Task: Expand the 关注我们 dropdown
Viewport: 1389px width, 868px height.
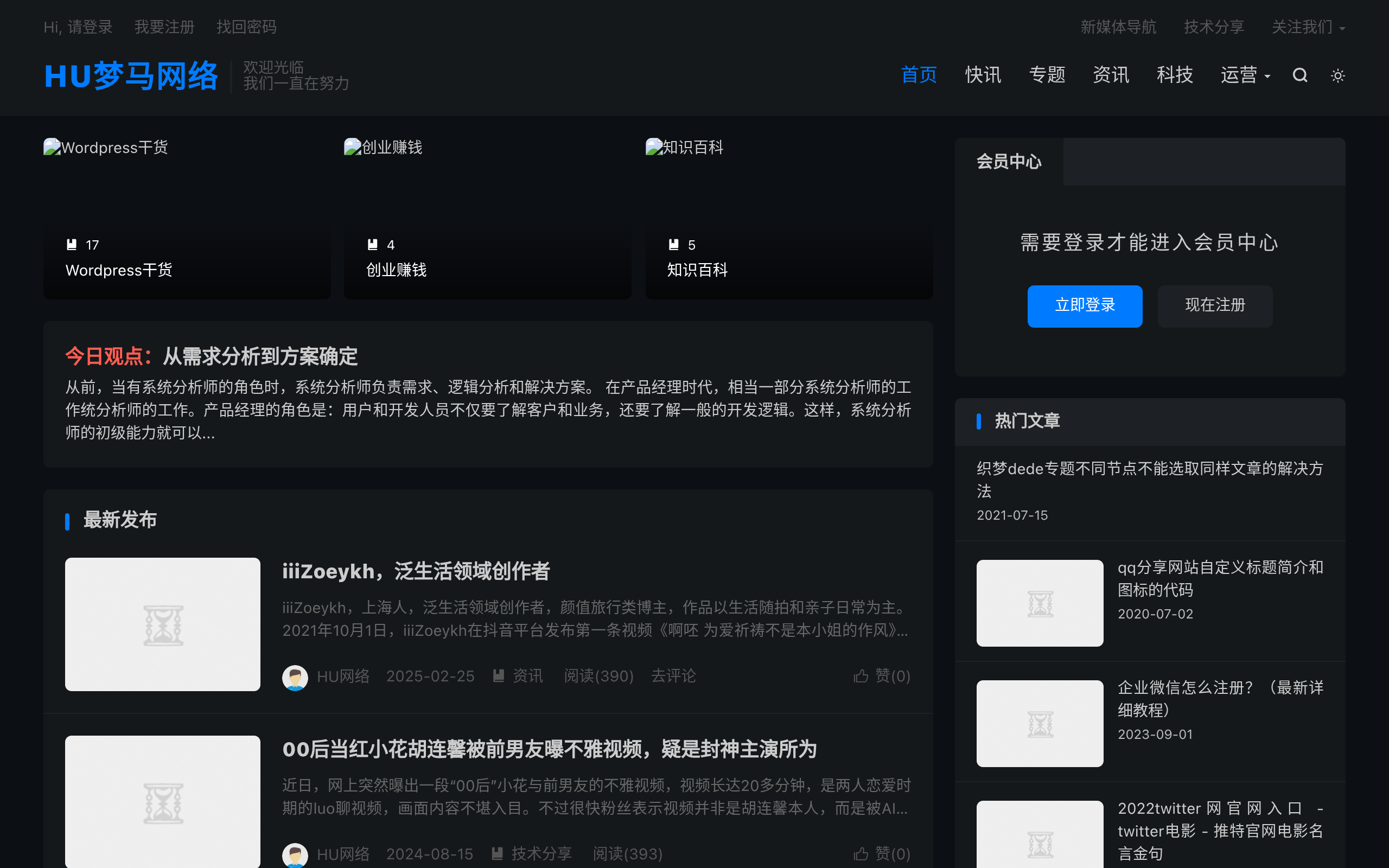Action: click(x=1308, y=27)
